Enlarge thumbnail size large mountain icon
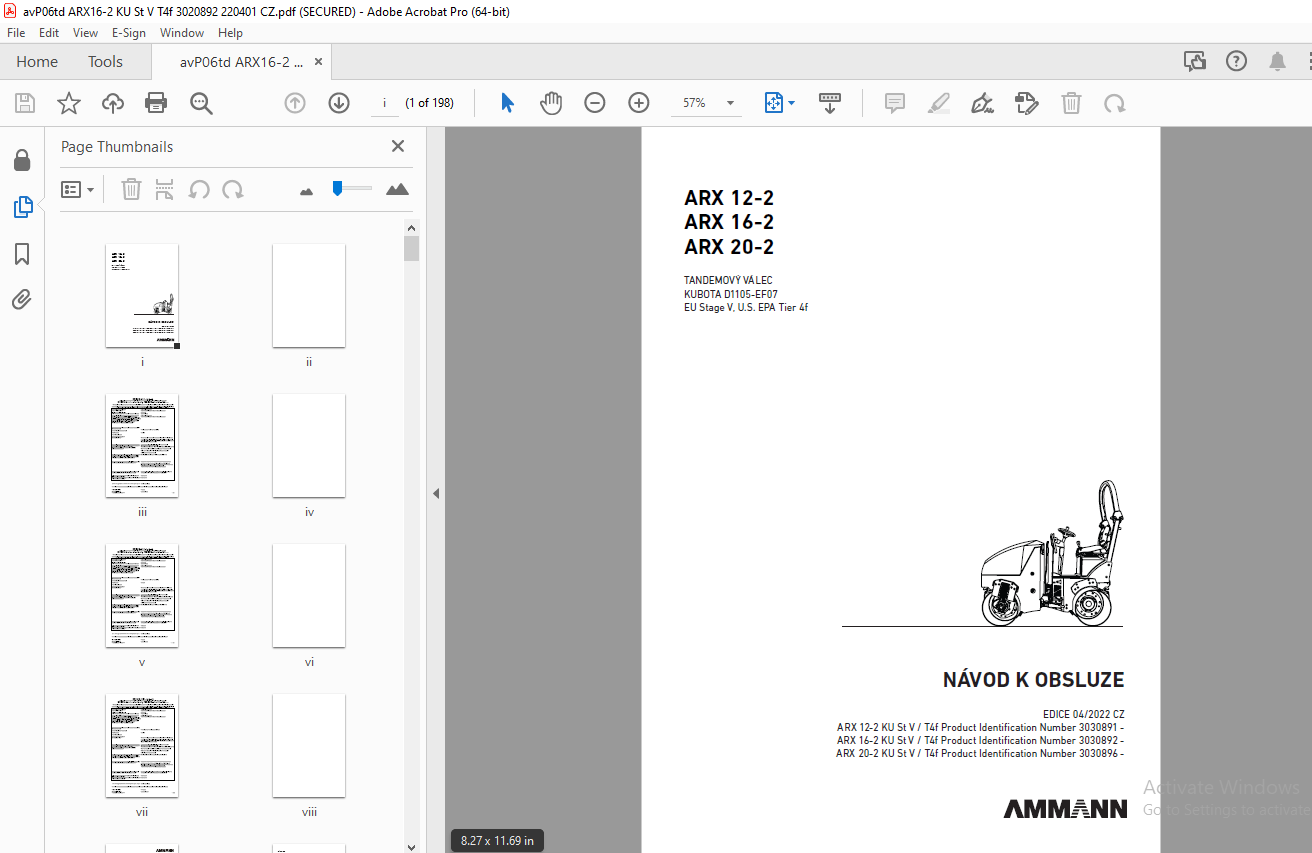 point(397,189)
